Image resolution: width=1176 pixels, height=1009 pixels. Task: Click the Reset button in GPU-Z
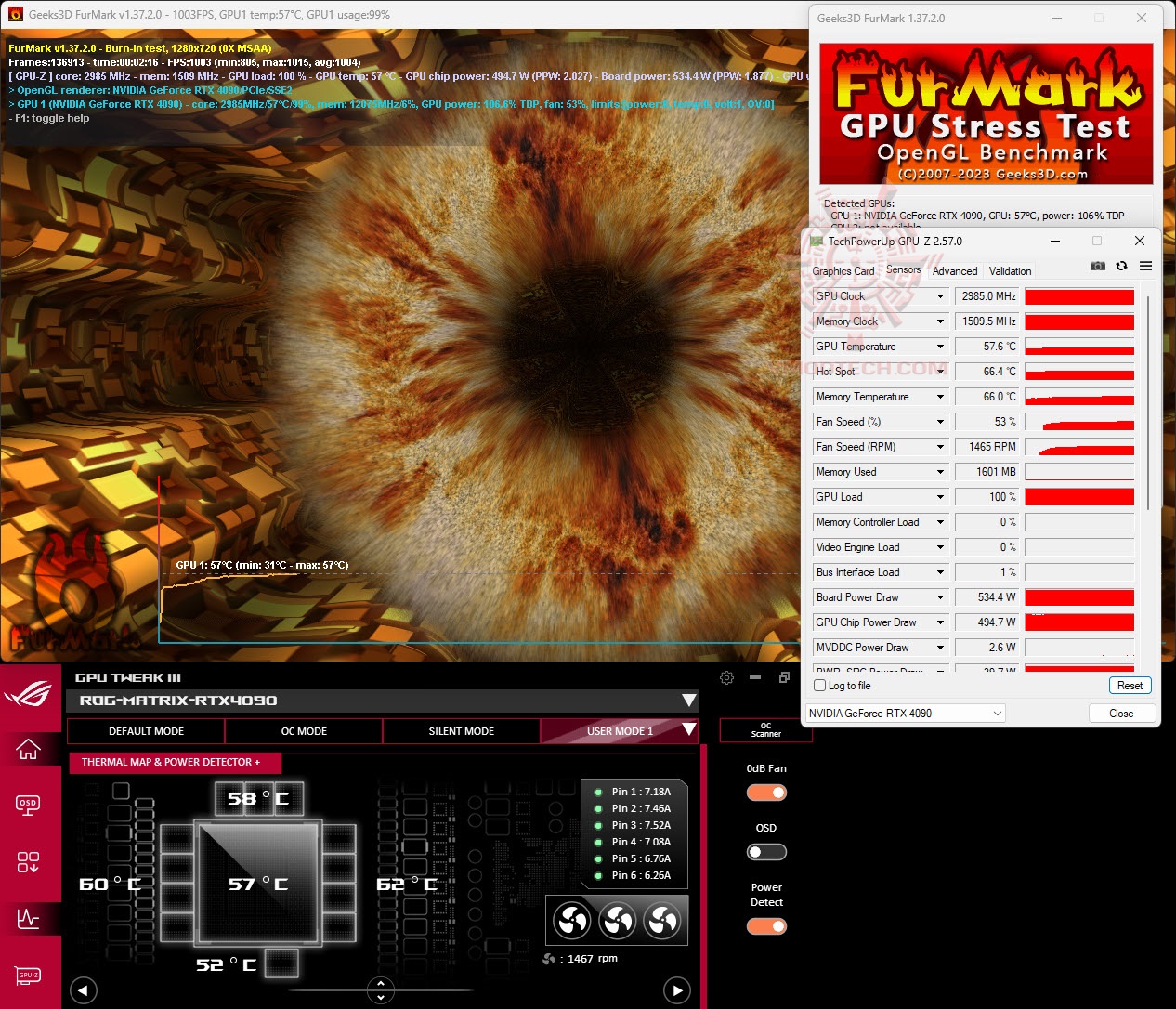click(x=1130, y=686)
